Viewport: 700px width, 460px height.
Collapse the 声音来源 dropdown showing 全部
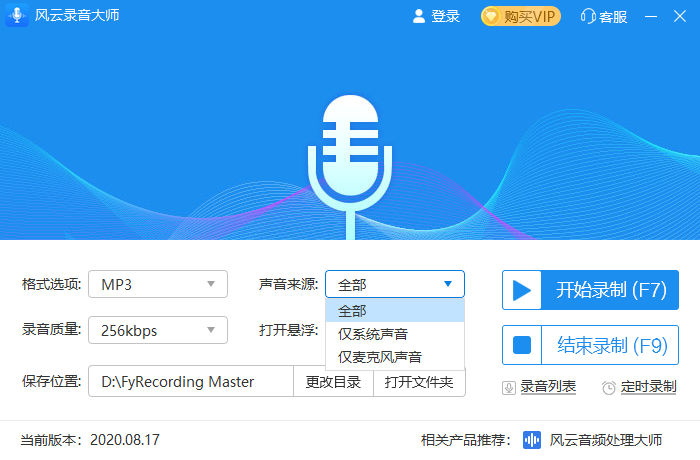(395, 284)
